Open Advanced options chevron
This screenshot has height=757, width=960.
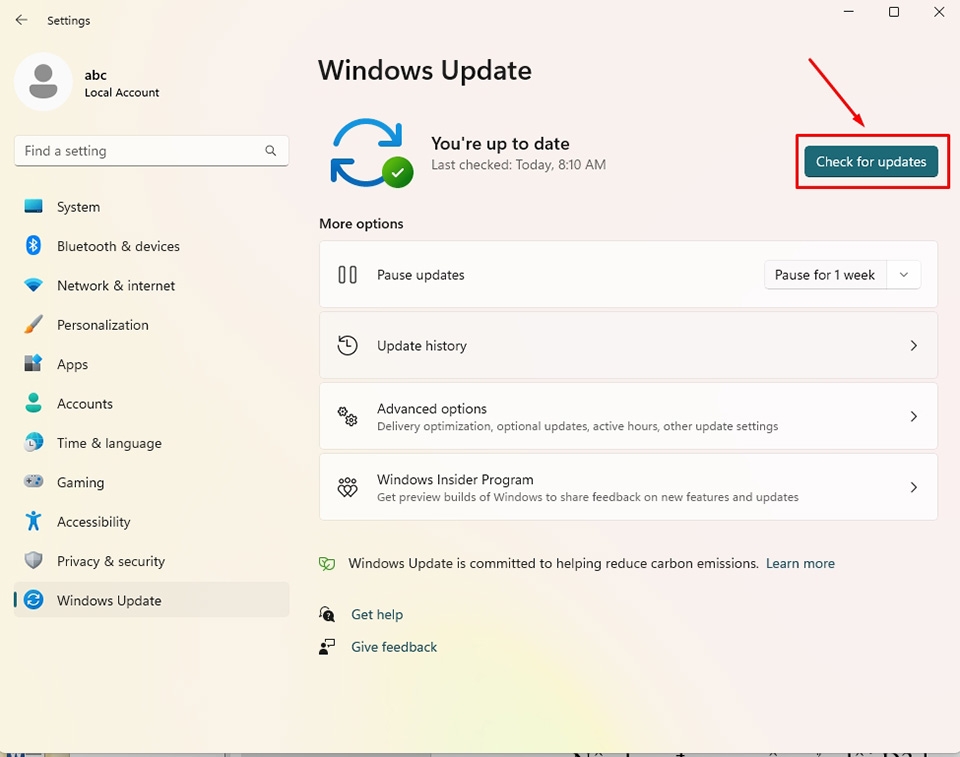click(913, 416)
